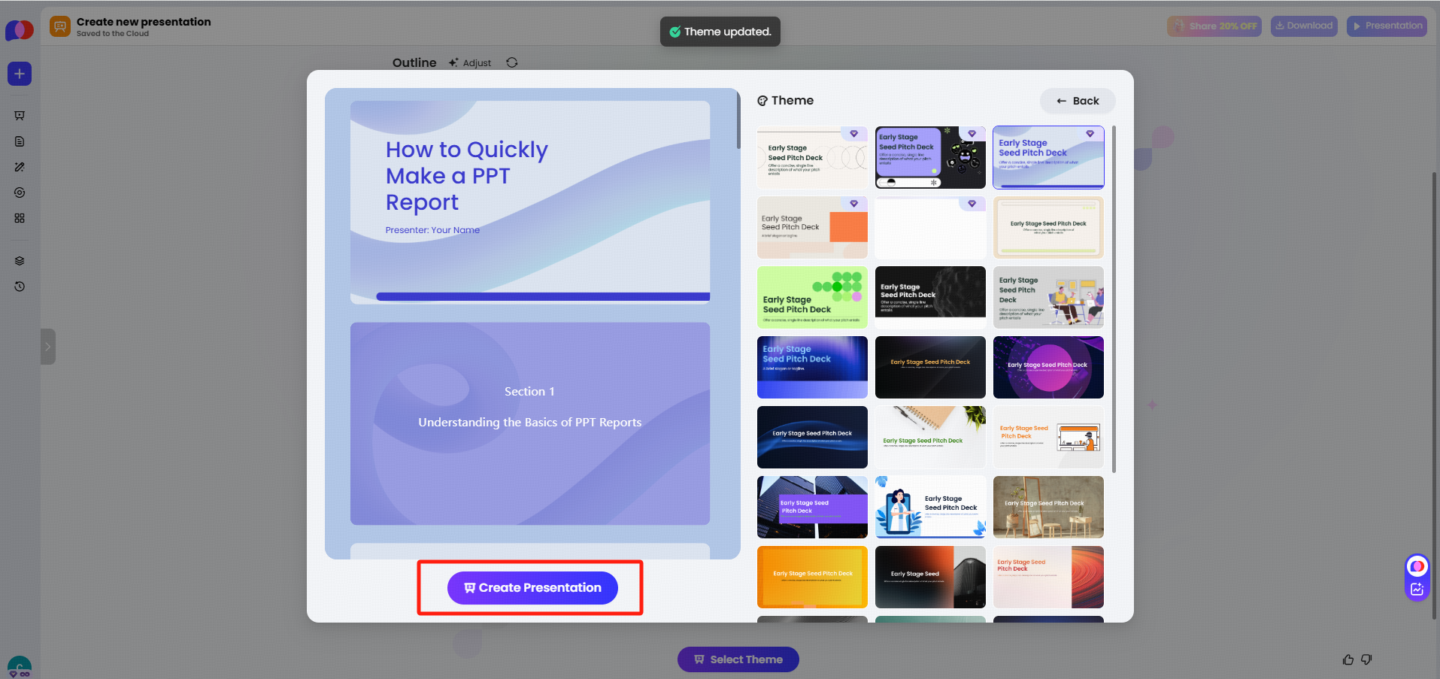Select the skyscraper theme with purple banner

tap(812, 507)
